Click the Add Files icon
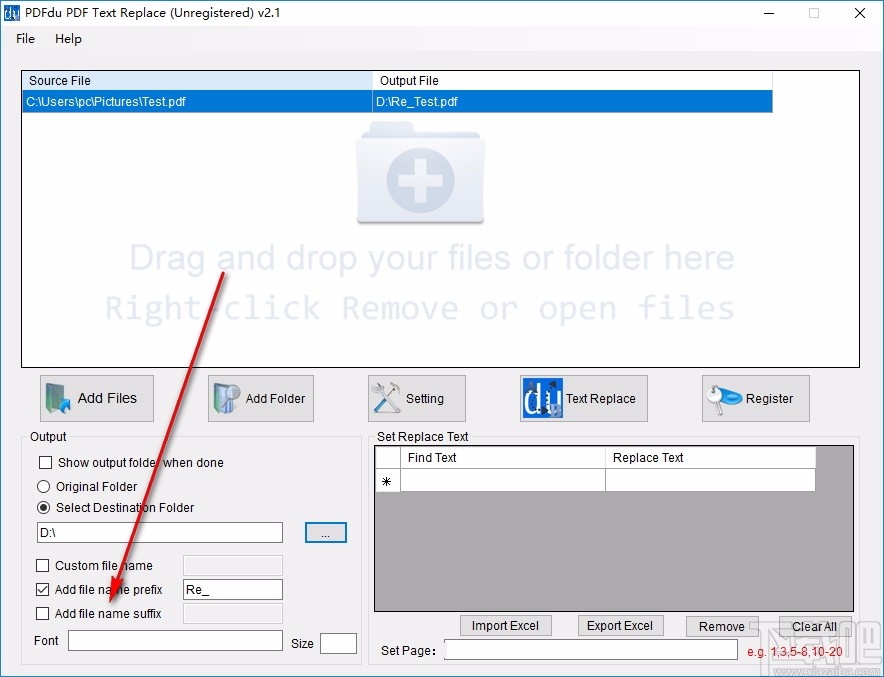This screenshot has width=884, height=677. coord(57,398)
